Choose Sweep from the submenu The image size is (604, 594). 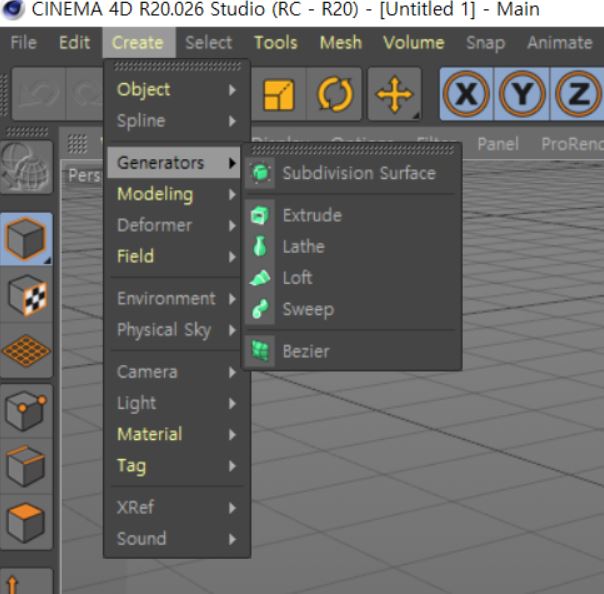(x=353, y=309)
